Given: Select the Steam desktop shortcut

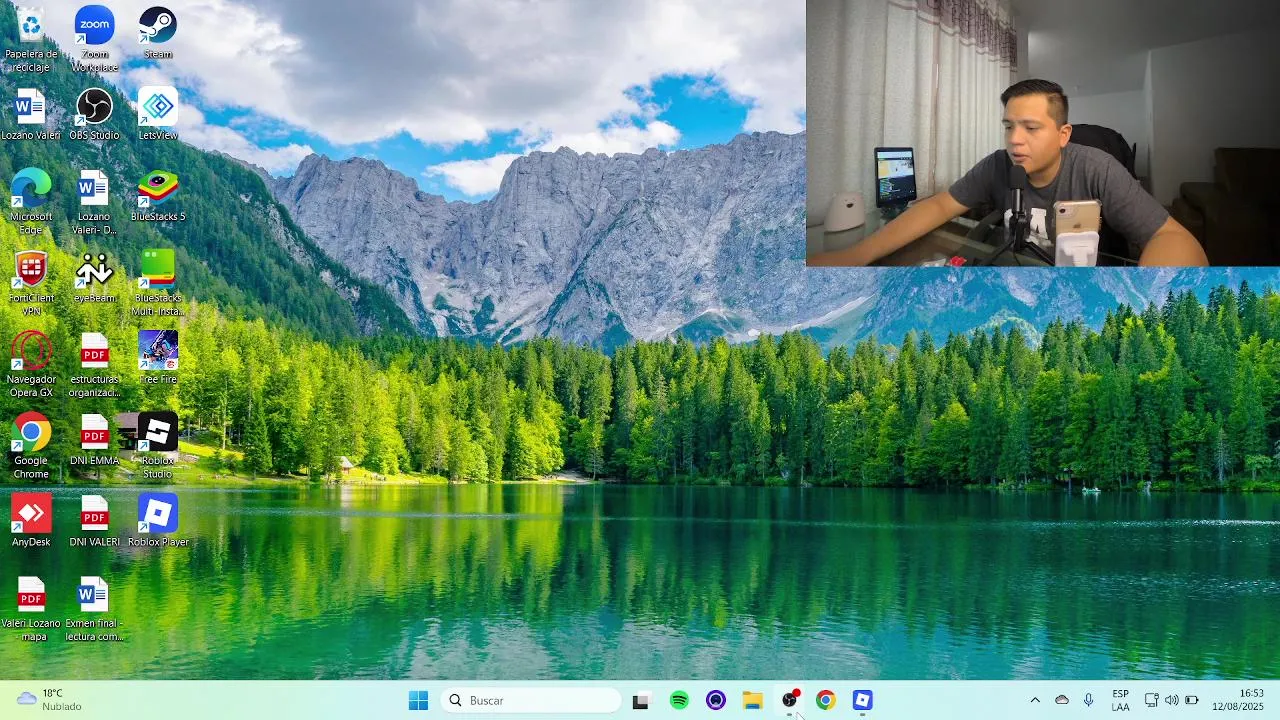Looking at the screenshot, I should pyautogui.click(x=158, y=32).
